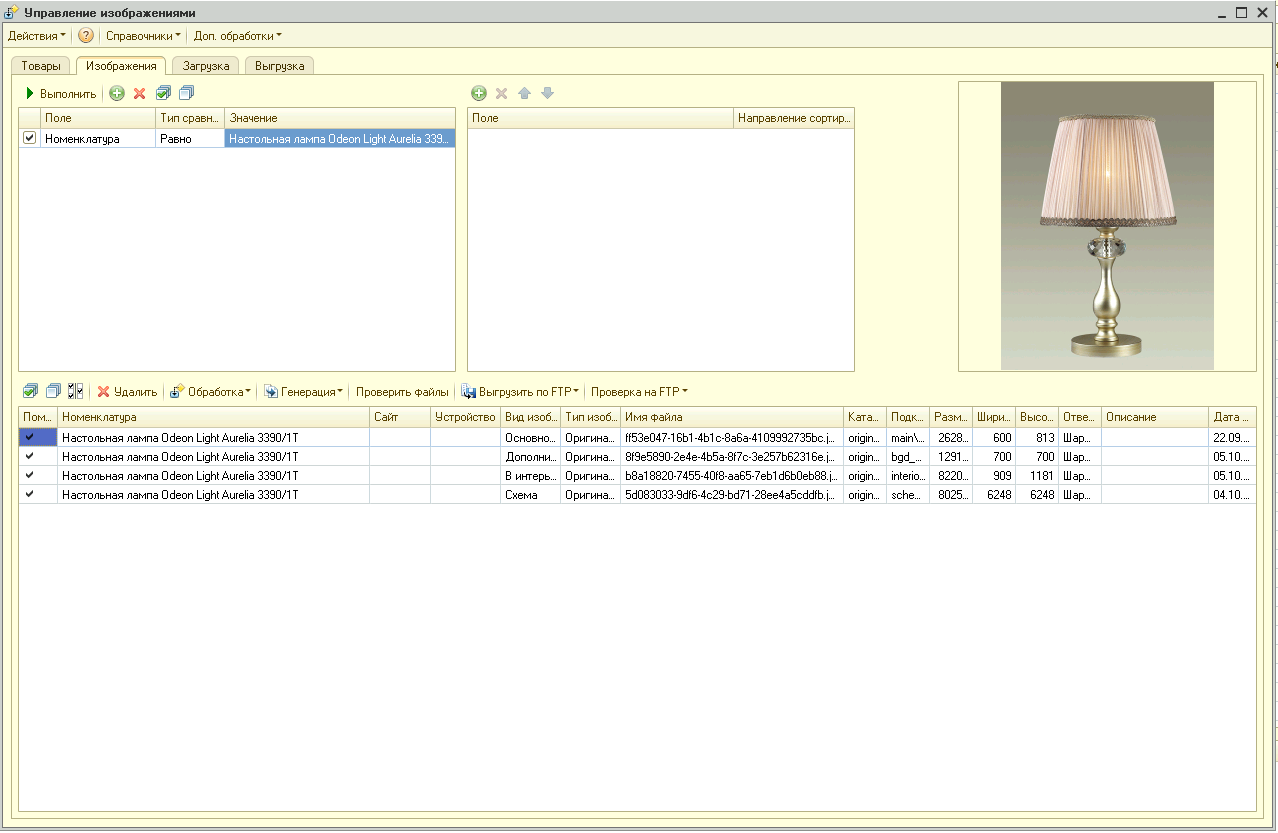Expand the Обработка dropdown
Screen dimensions: 1278x833
211,392
